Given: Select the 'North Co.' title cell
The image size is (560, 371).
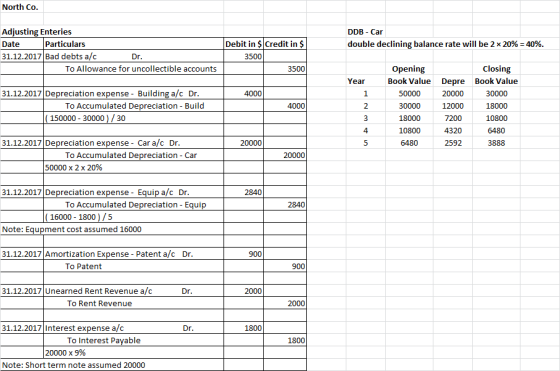Looking at the screenshot, I should (x=22, y=7).
